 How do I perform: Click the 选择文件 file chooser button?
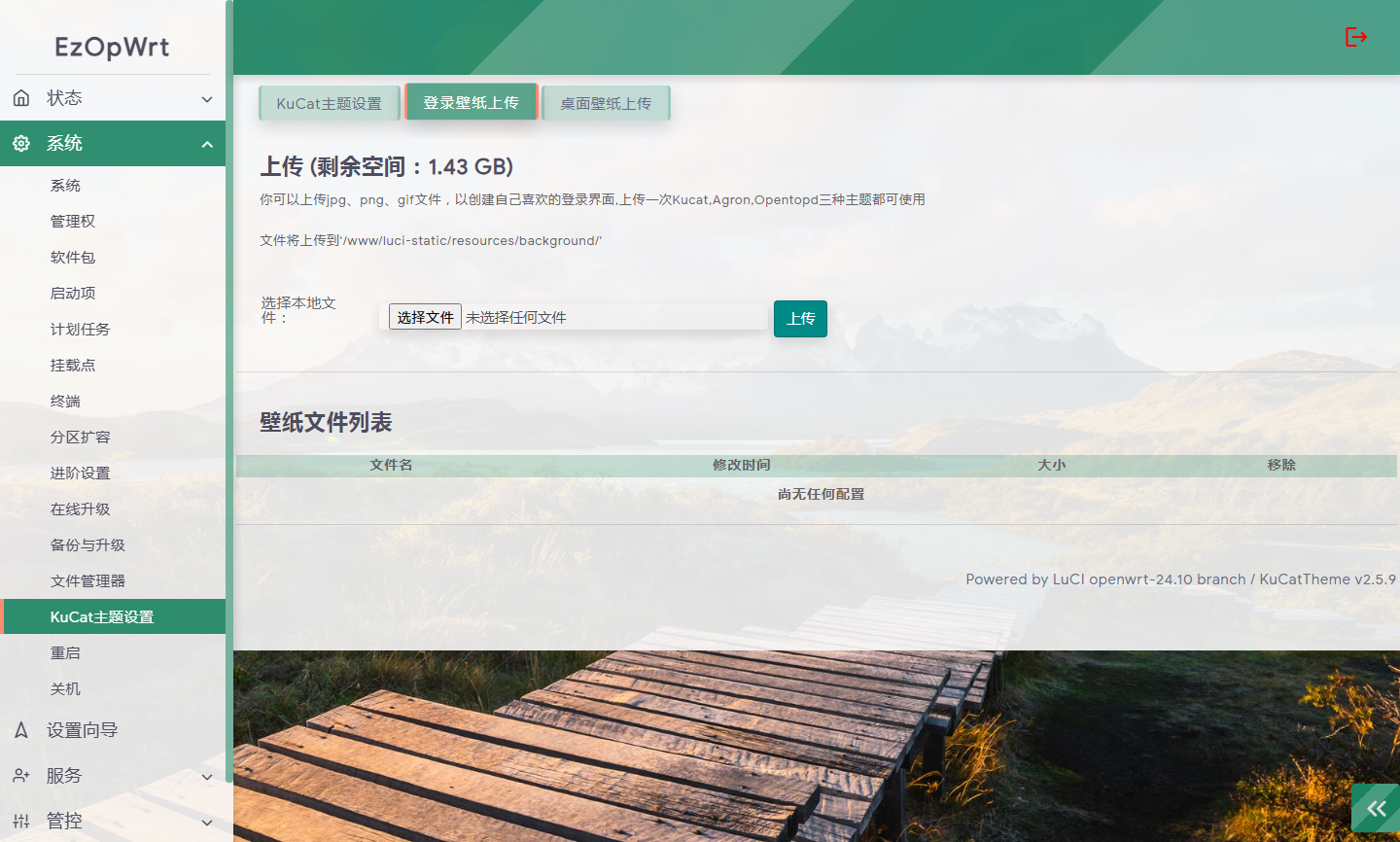(x=425, y=317)
